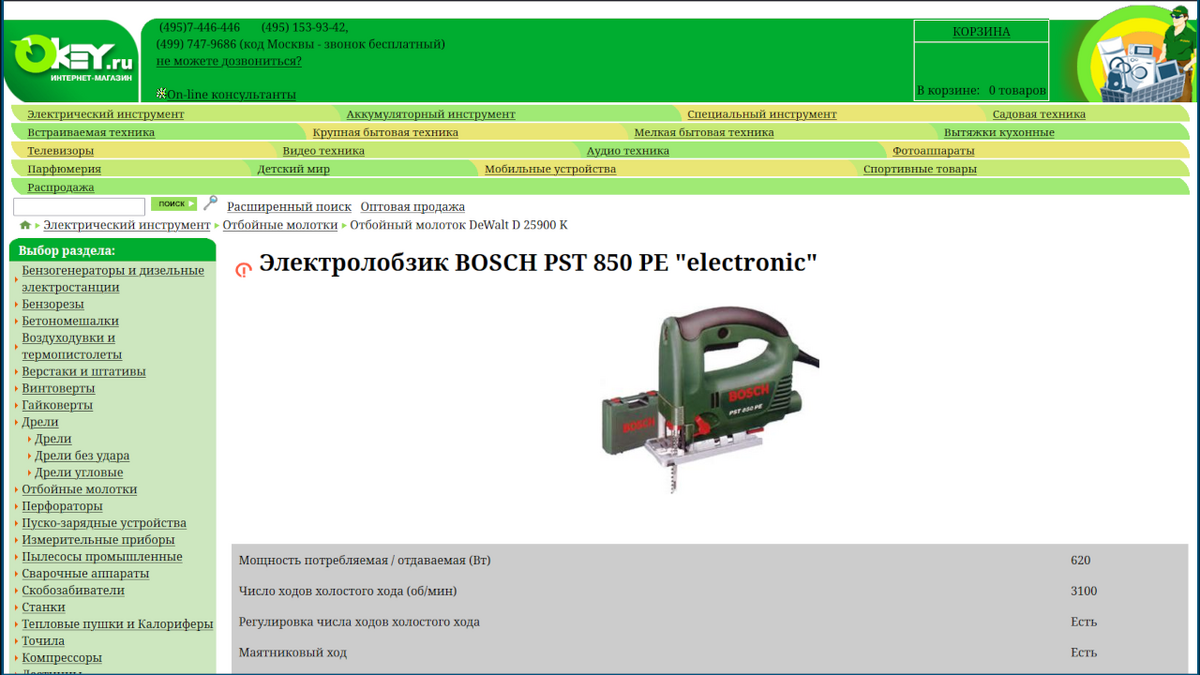Click the product title 'Электролобзик BOSCH PST 850 PE'

tap(538, 263)
